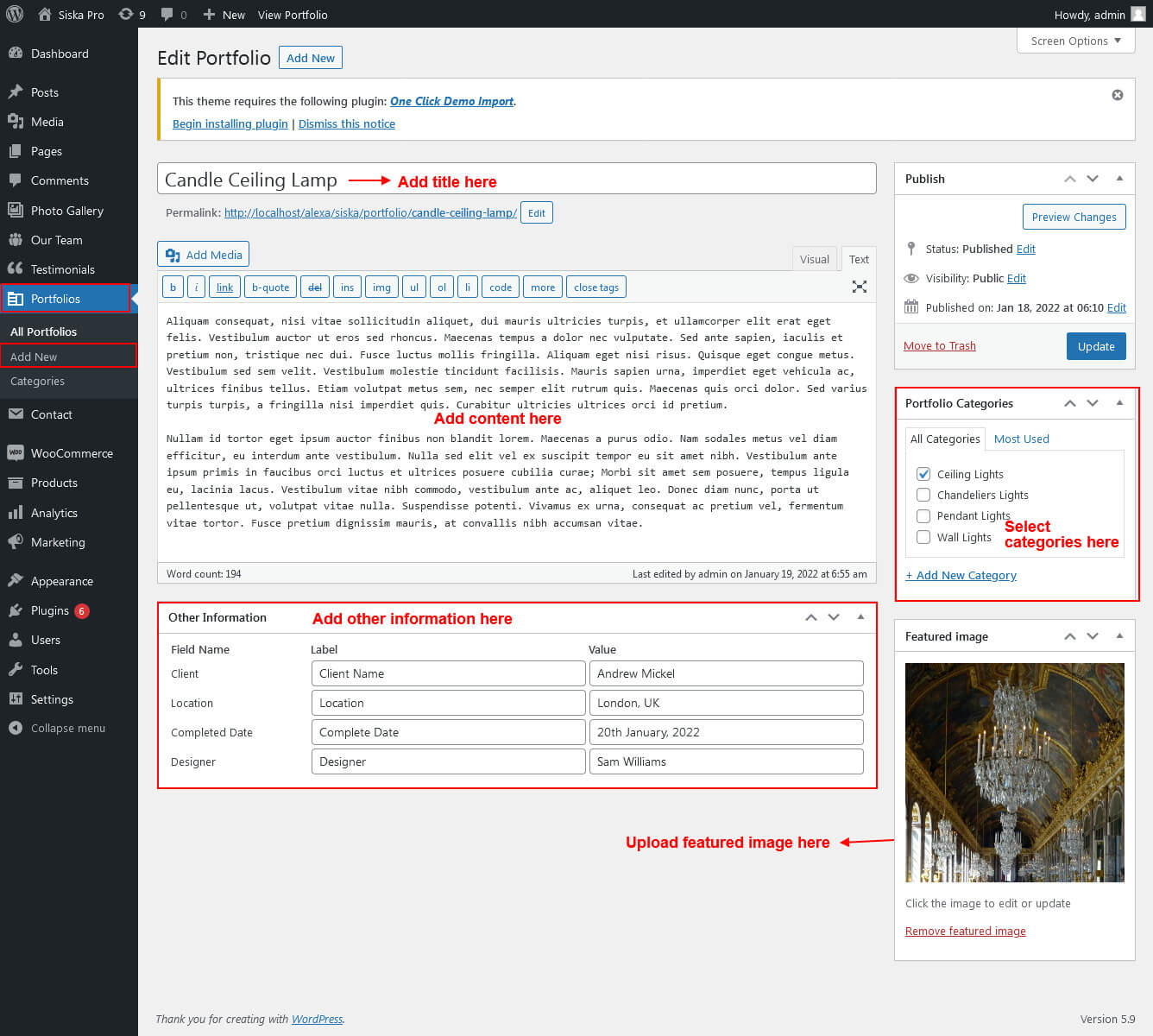Open Users sidebar icon

point(16,639)
